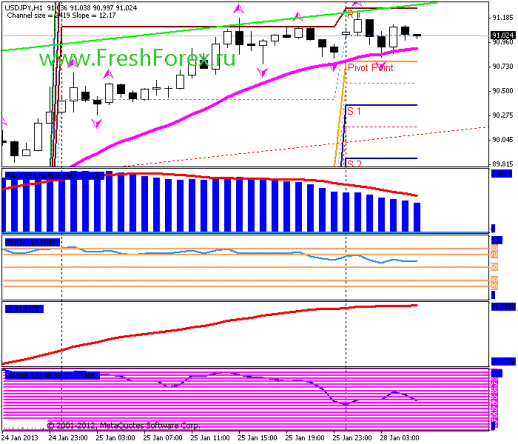Click the time axis label '25 Jan 03:00'
The height and width of the screenshot is (444, 518).
pyautogui.click(x=115, y=438)
